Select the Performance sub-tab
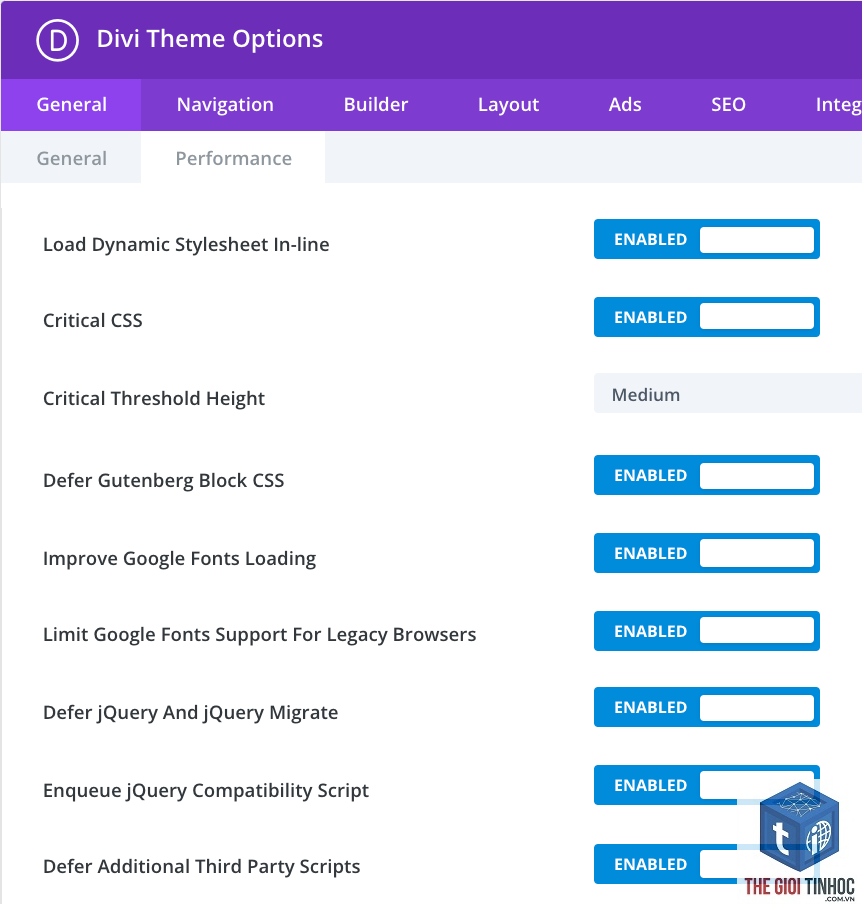The image size is (862, 904). (x=233, y=158)
